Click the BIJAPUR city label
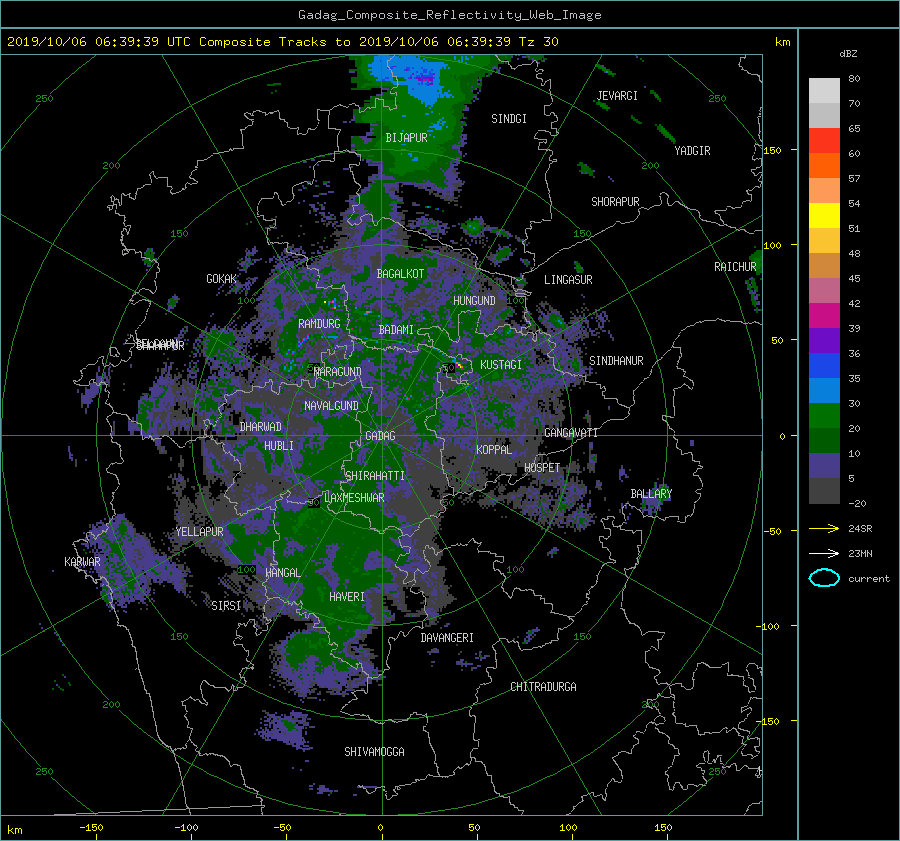The width and height of the screenshot is (900, 841). pos(406,138)
